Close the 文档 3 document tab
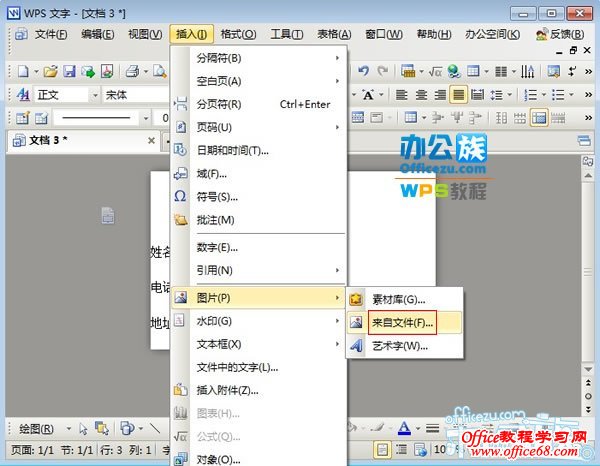The height and width of the screenshot is (466, 600). pyautogui.click(x=152, y=140)
